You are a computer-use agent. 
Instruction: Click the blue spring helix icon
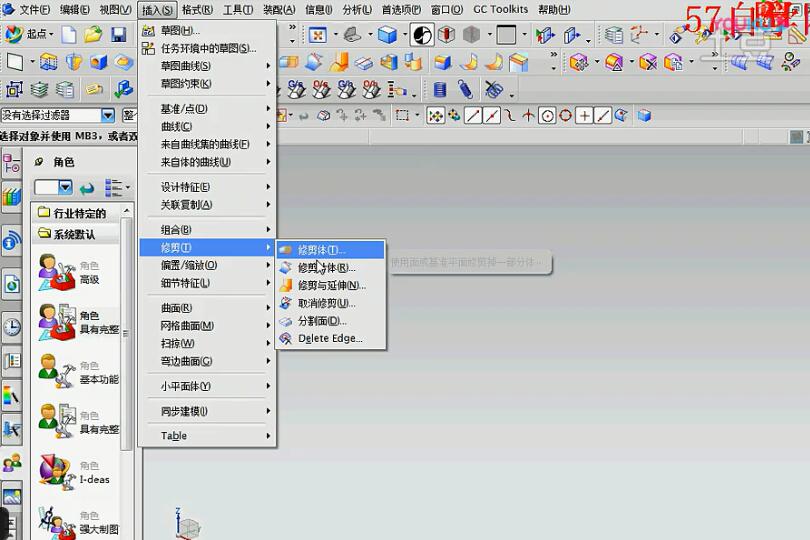pos(465,89)
